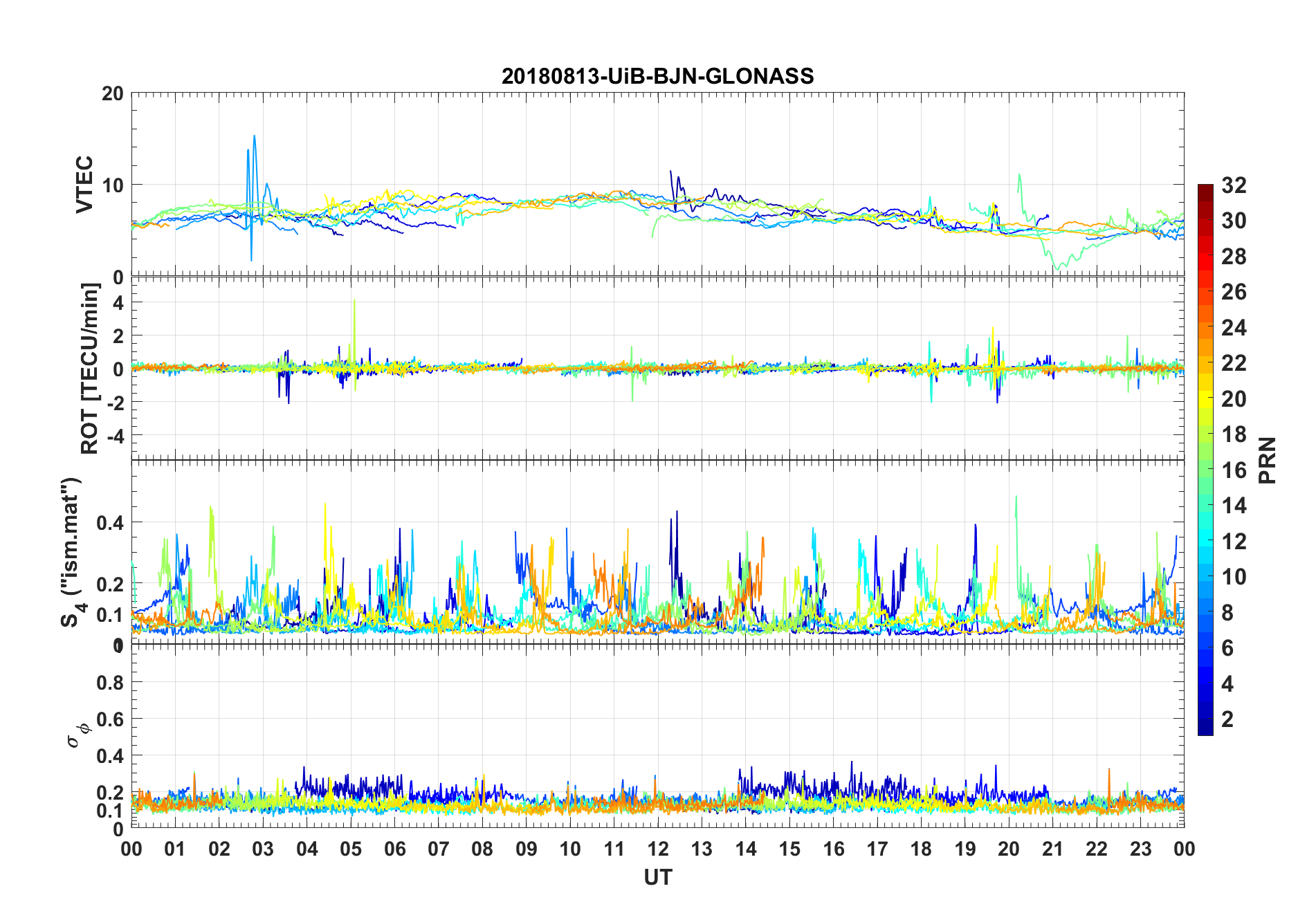
Task: Select the VTEC y-axis label
Action: [x=84, y=185]
